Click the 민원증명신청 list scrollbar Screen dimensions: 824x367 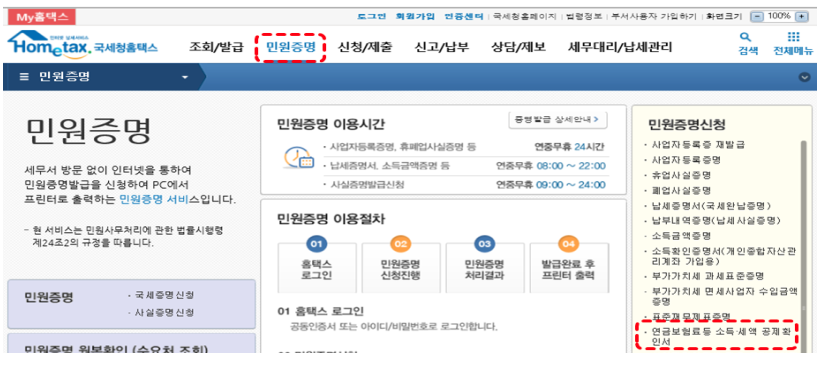point(803,246)
